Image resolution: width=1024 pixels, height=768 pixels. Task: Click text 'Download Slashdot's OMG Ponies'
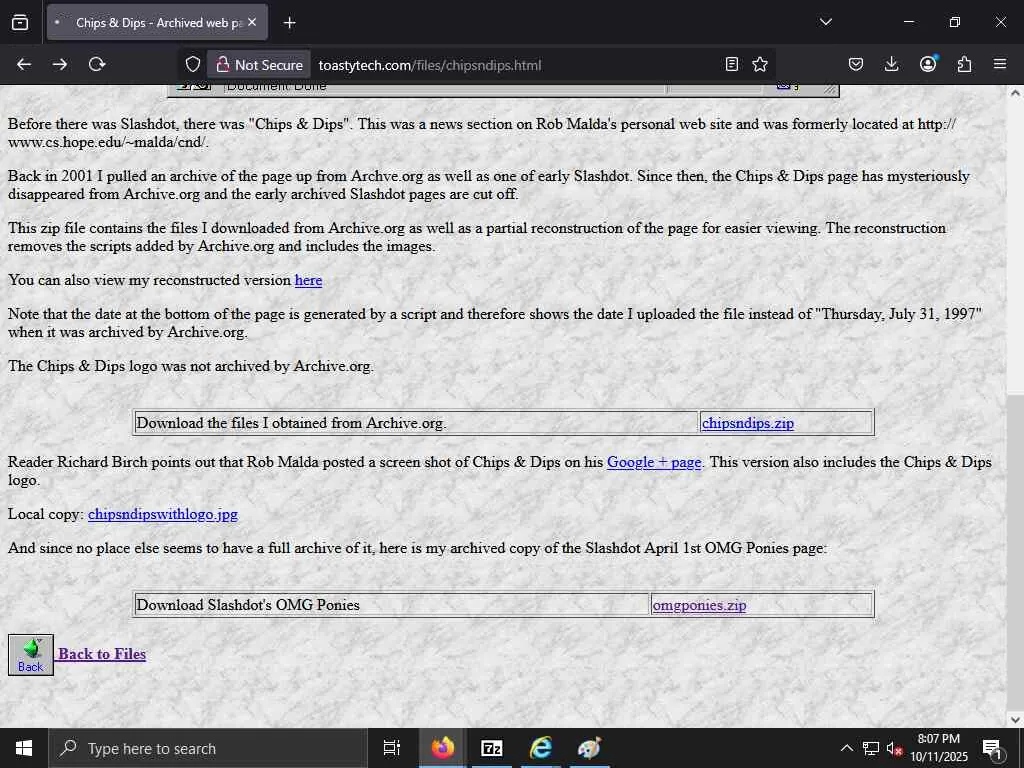(248, 605)
